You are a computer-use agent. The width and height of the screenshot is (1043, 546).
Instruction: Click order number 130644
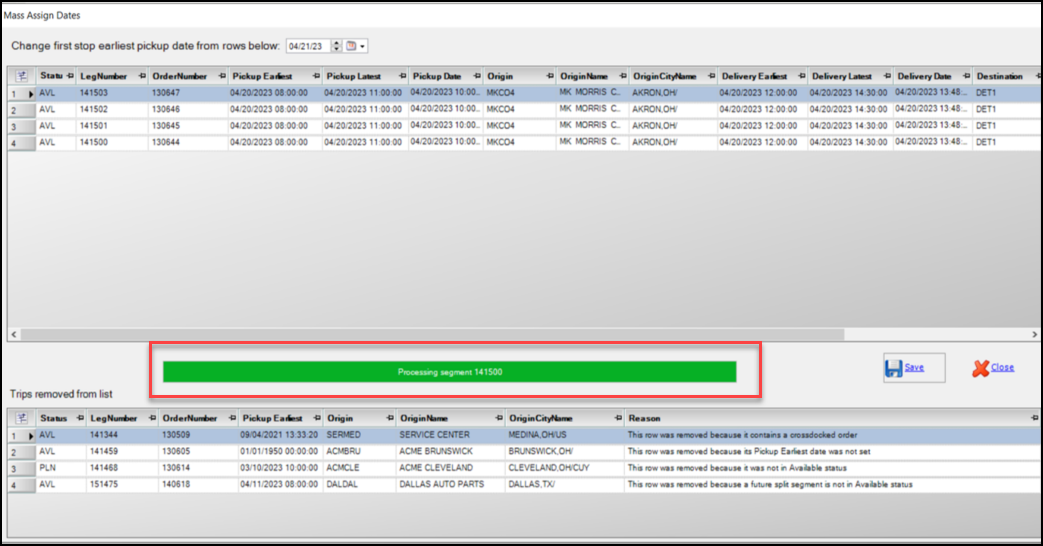point(188,142)
